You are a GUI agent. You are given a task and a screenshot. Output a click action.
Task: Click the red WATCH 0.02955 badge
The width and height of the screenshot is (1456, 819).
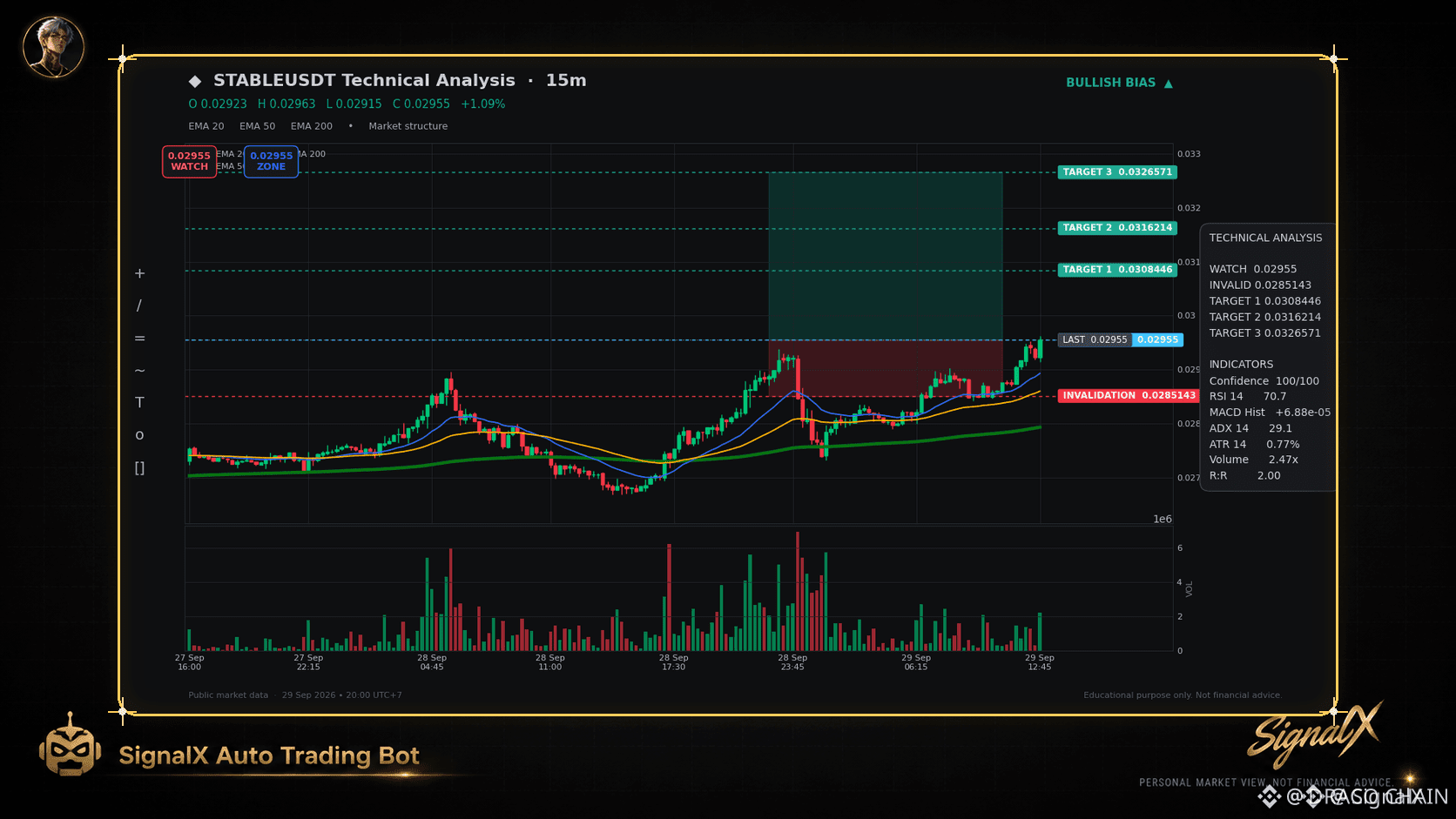189,161
